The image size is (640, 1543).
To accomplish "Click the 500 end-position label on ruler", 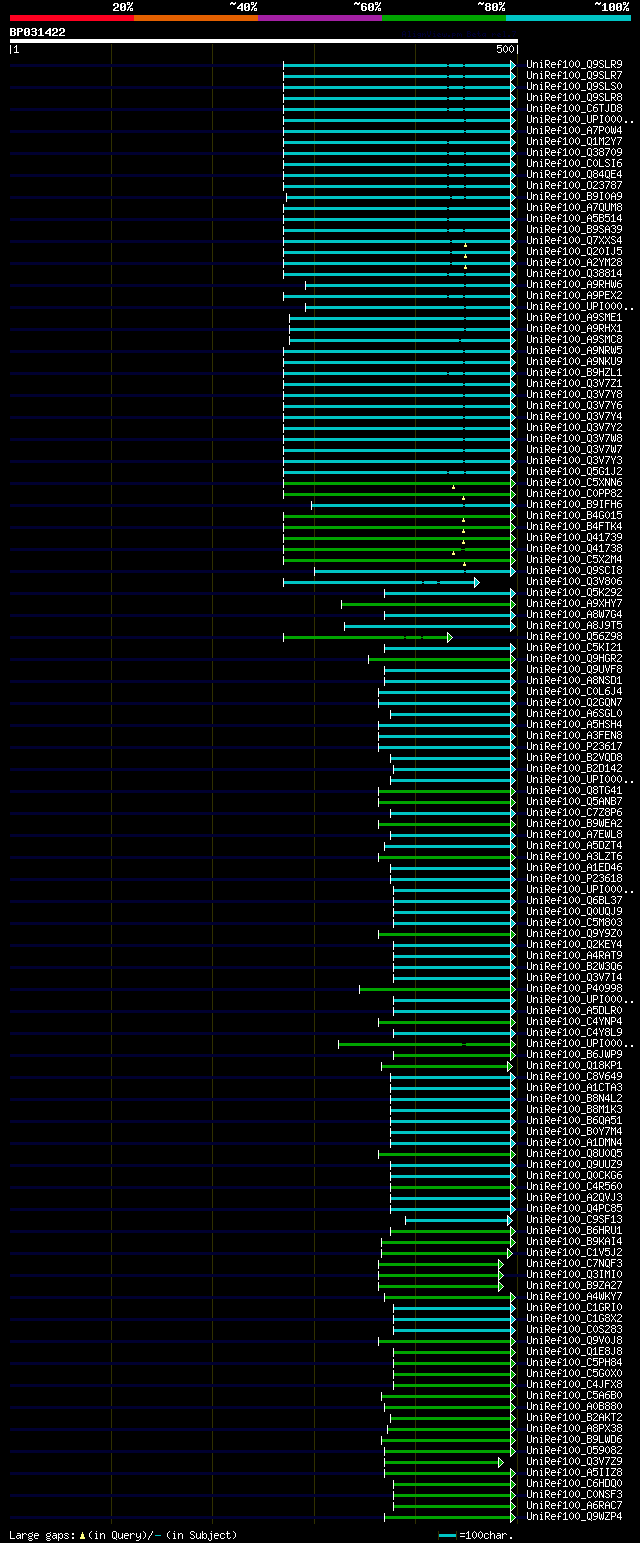I will click(x=505, y=49).
